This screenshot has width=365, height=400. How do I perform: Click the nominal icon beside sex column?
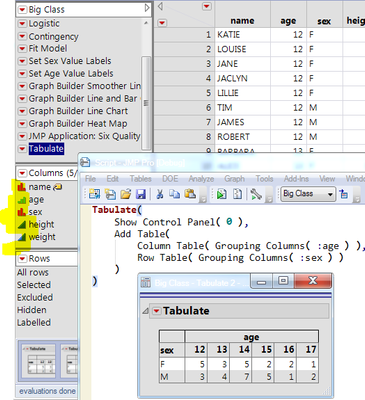point(21,212)
